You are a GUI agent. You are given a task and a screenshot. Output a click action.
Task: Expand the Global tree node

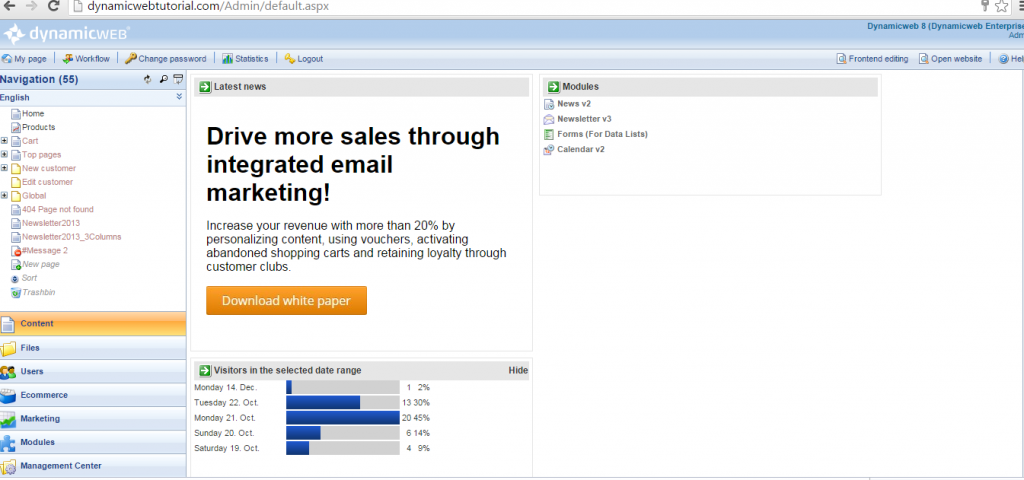[4, 196]
